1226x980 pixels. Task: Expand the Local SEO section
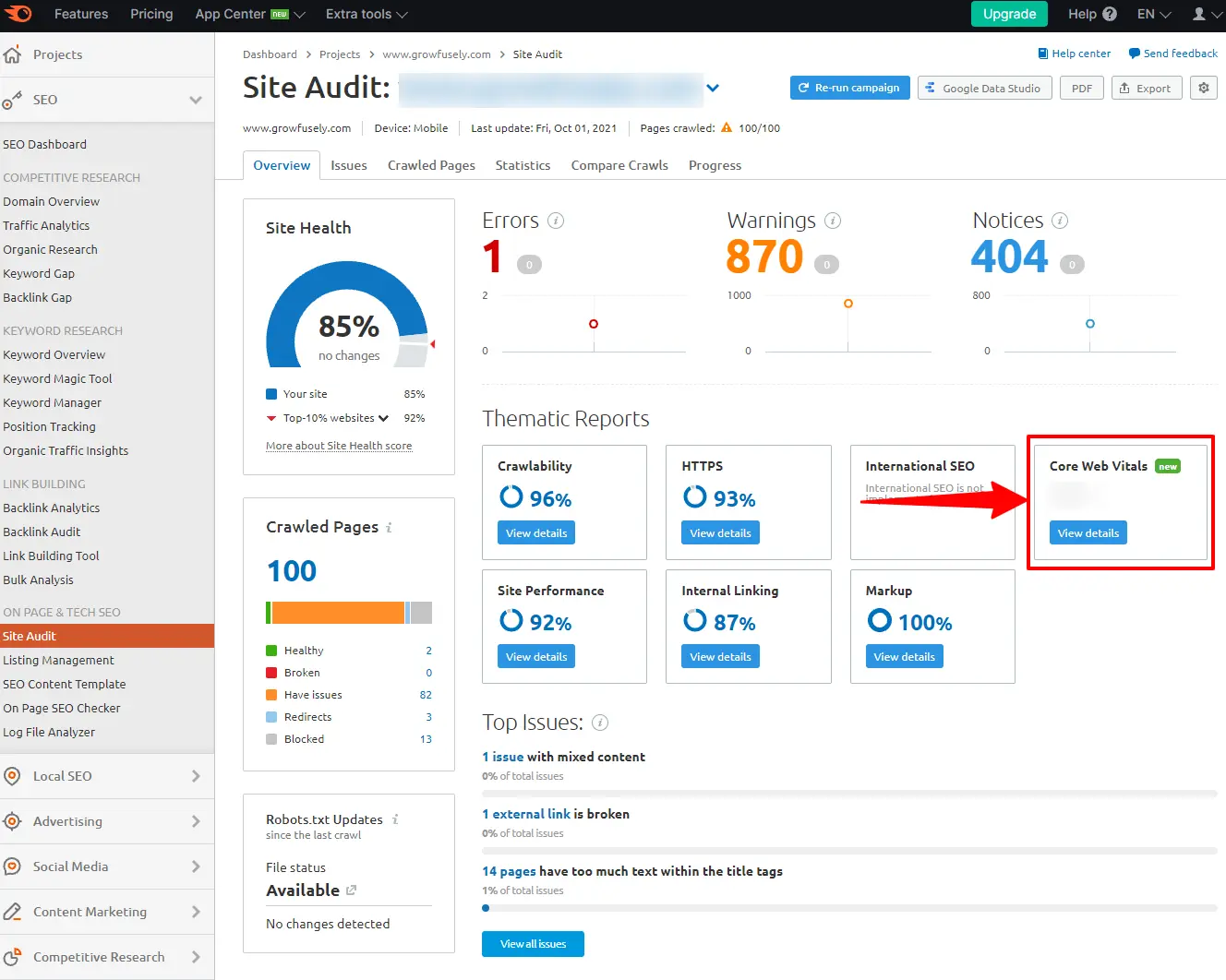coord(195,776)
